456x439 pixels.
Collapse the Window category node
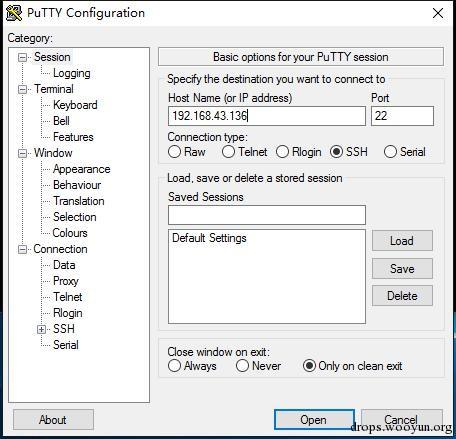[22, 153]
